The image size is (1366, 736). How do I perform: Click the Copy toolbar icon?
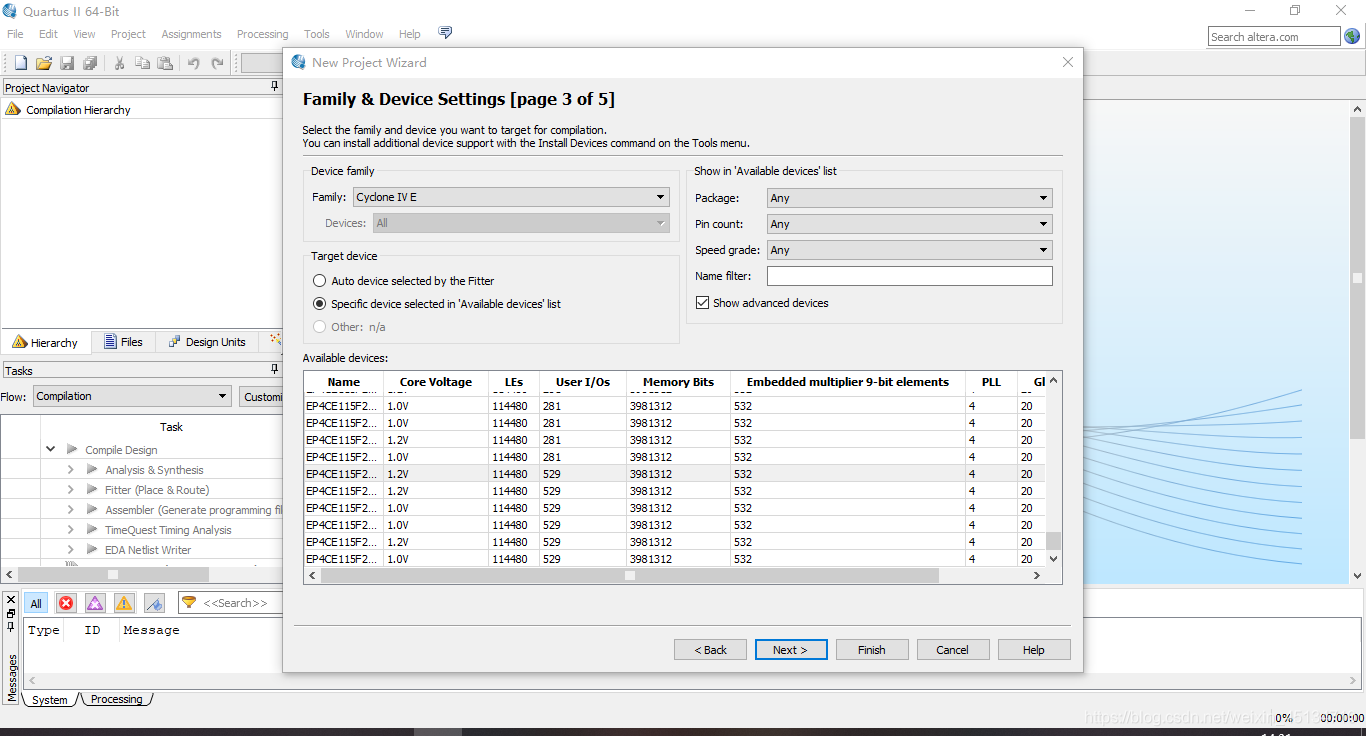point(142,63)
